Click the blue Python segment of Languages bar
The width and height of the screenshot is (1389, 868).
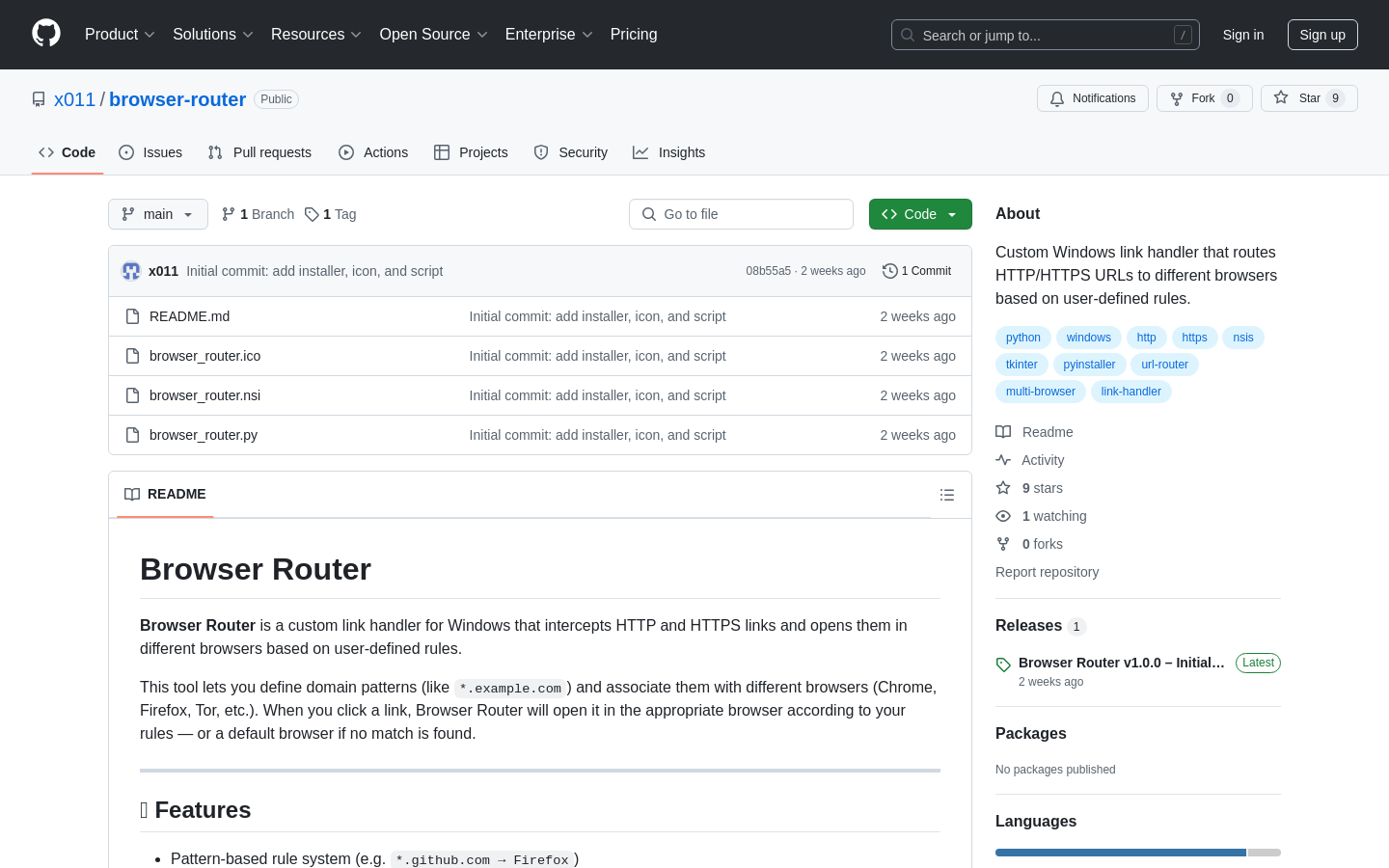coord(1121,853)
